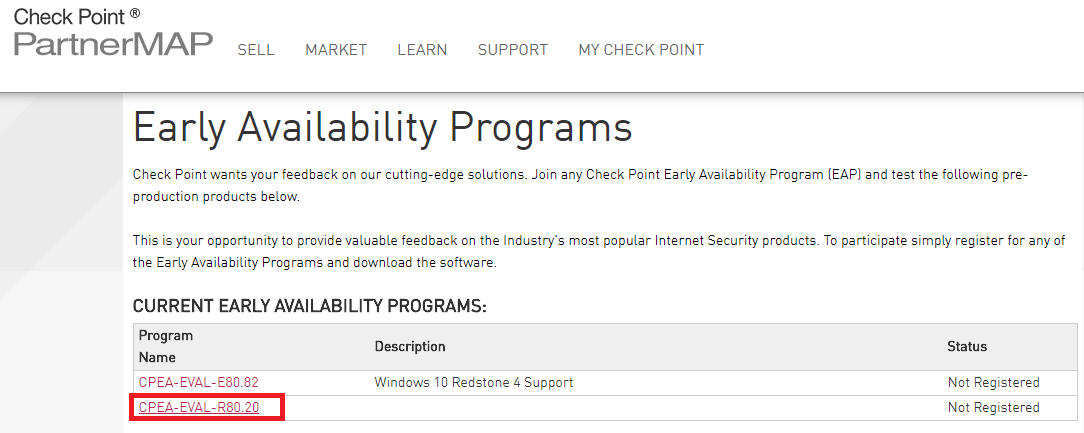Click the Status column header
This screenshot has height=433, width=1084.
coord(967,346)
